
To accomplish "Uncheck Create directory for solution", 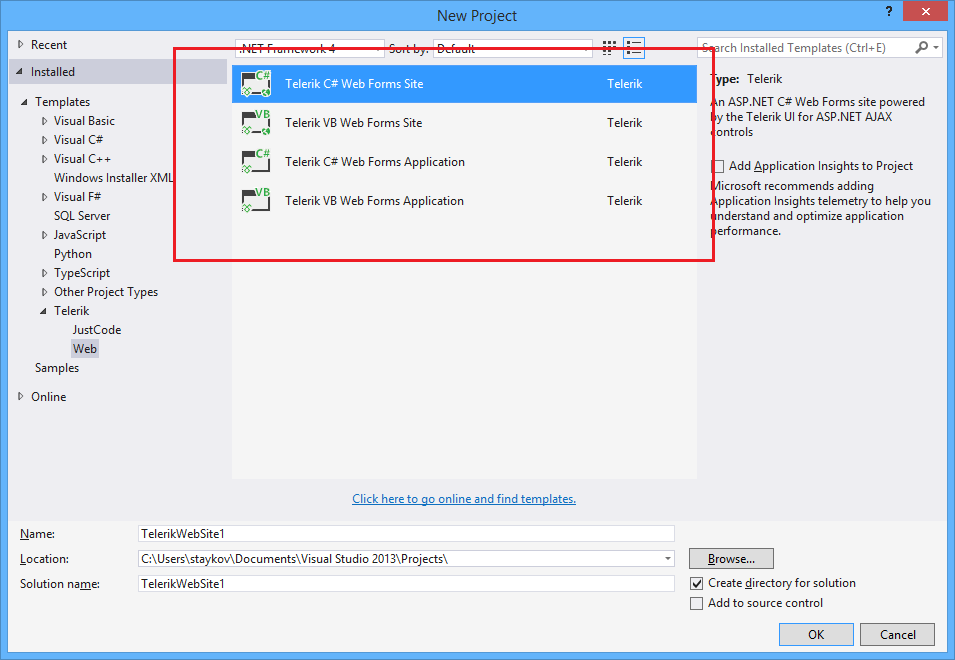I will pos(696,583).
